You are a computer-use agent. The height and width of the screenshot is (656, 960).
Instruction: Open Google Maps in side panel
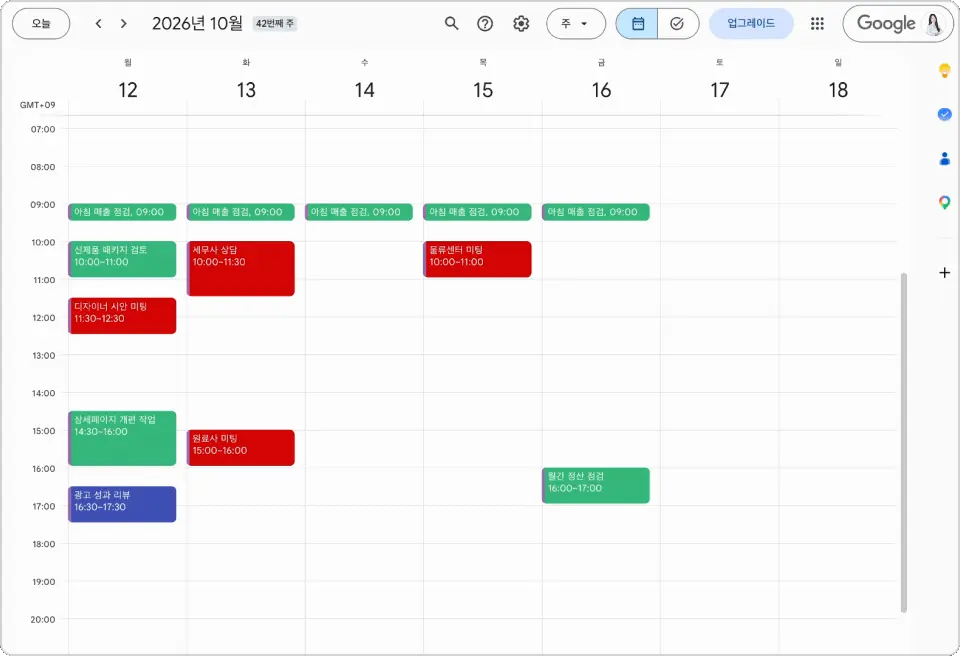(x=945, y=203)
